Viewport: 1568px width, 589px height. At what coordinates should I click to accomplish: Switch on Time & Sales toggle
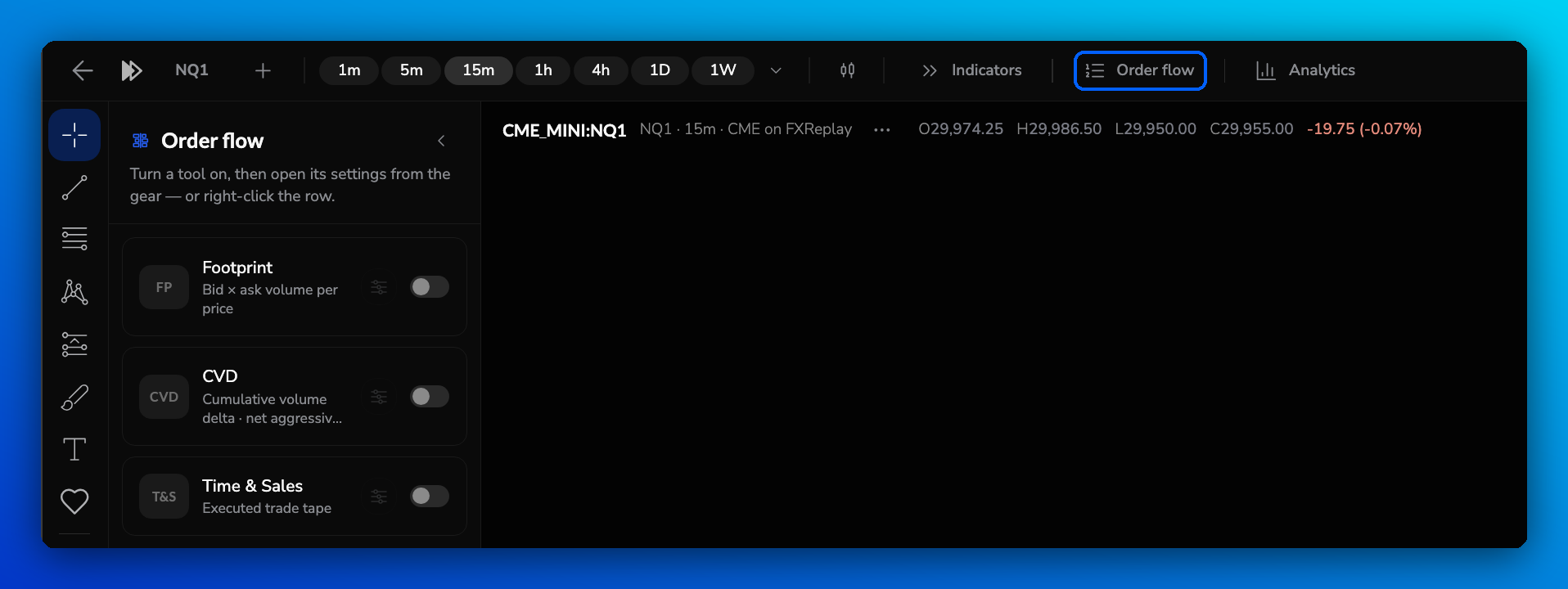[x=430, y=497]
